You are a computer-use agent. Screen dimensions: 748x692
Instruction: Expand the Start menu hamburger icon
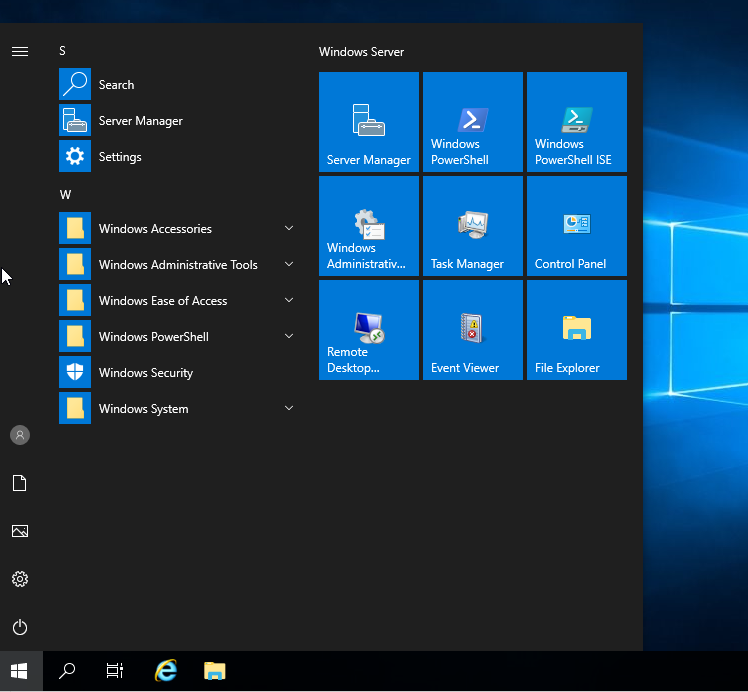click(20, 51)
